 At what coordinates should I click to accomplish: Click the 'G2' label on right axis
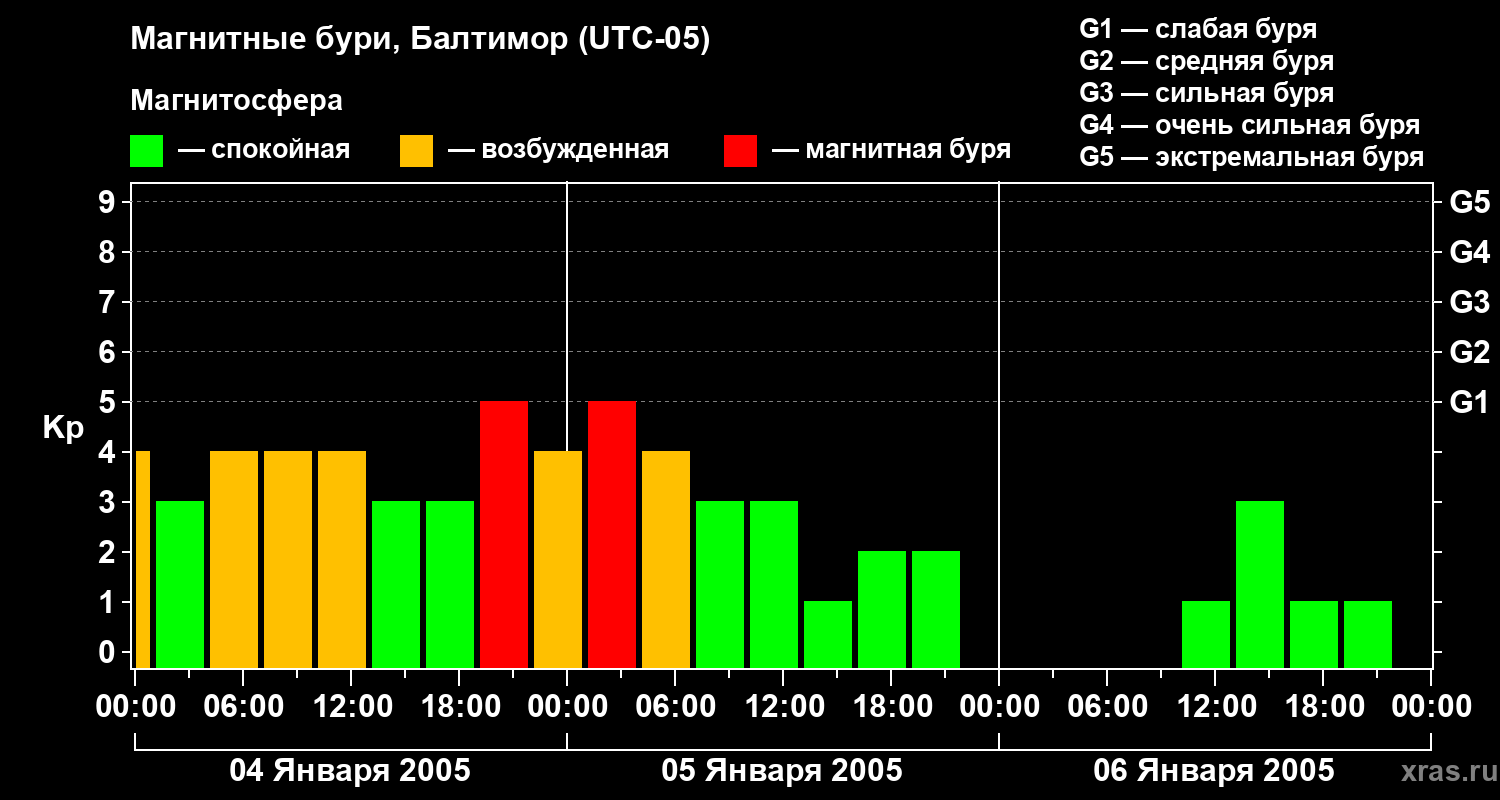[x=1469, y=352]
